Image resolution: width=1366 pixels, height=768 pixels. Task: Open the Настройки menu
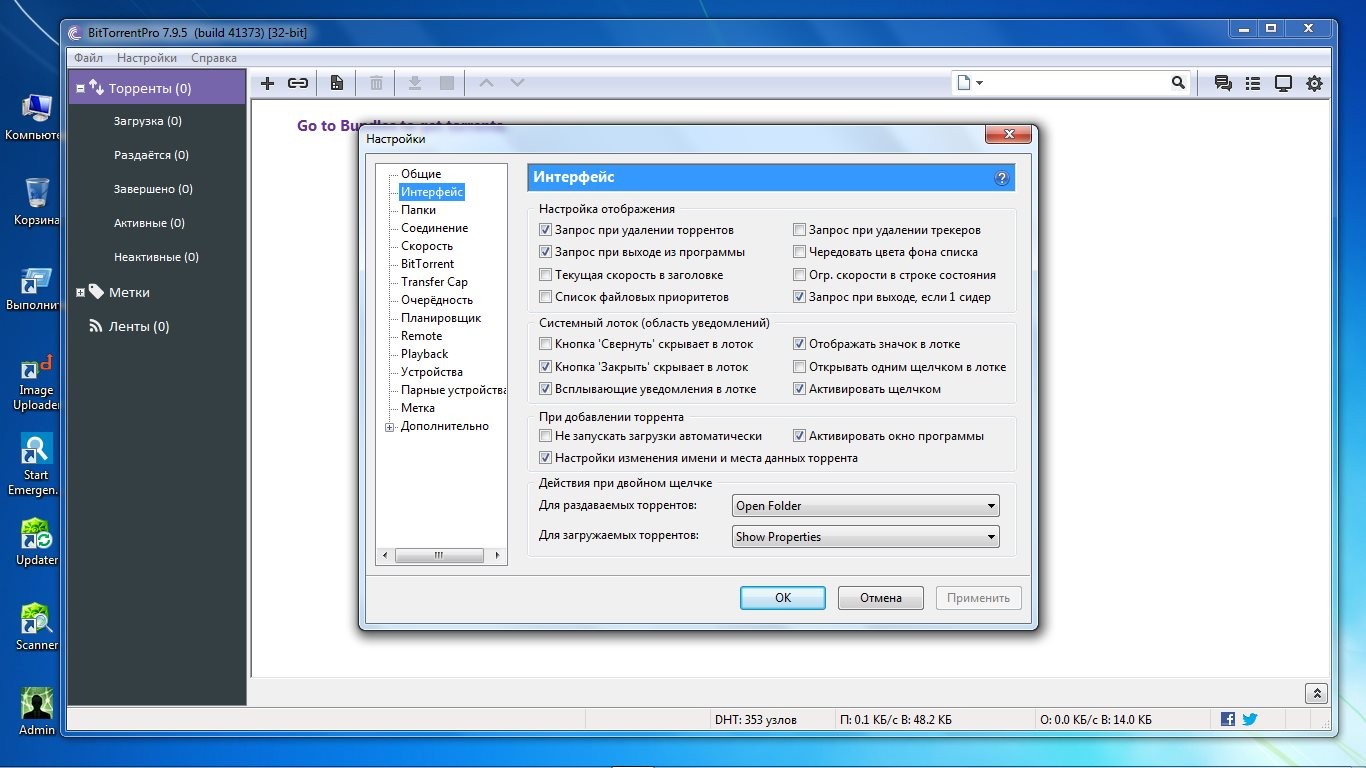(147, 58)
